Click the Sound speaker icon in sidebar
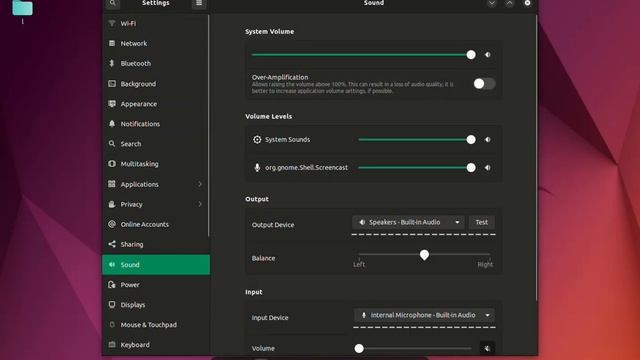The image size is (640, 360). pyautogui.click(x=112, y=264)
